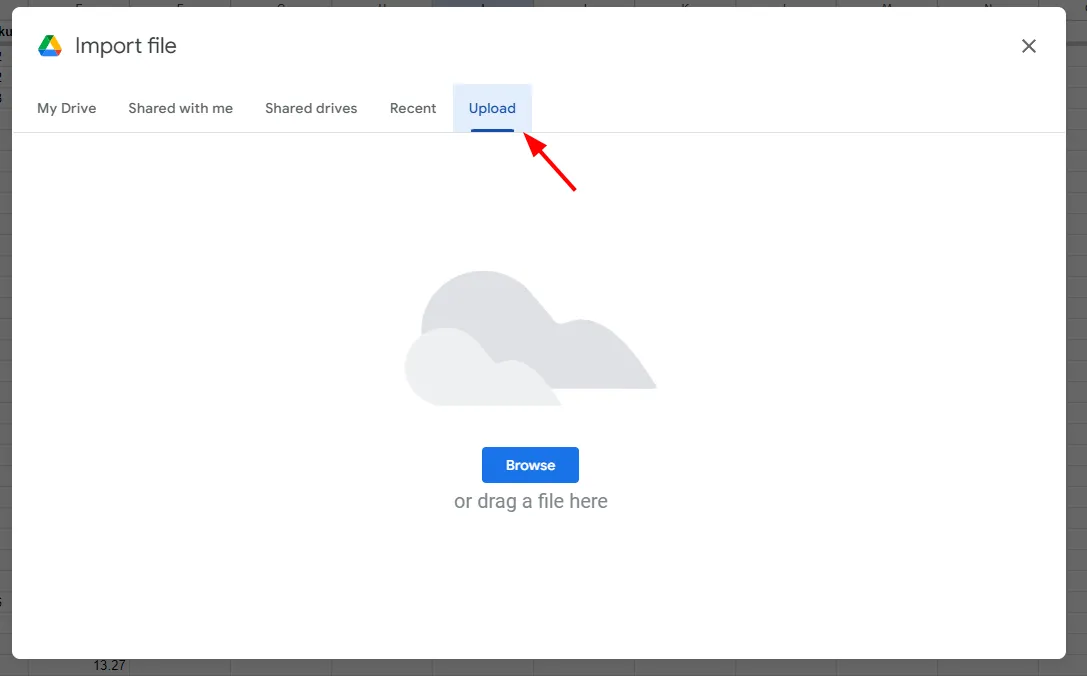Click the highlighted column I header behind dialog
Image resolution: width=1087 pixels, height=676 pixels.
coord(483,4)
